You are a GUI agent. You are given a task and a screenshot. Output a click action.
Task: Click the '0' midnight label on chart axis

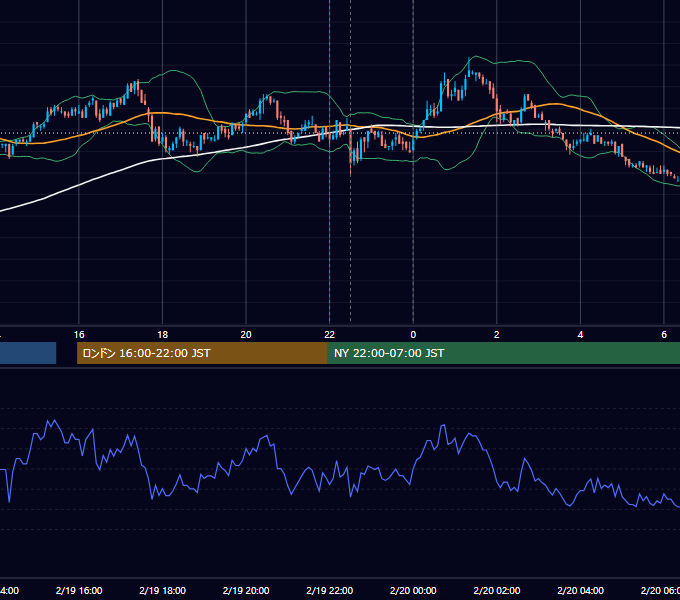(413, 335)
